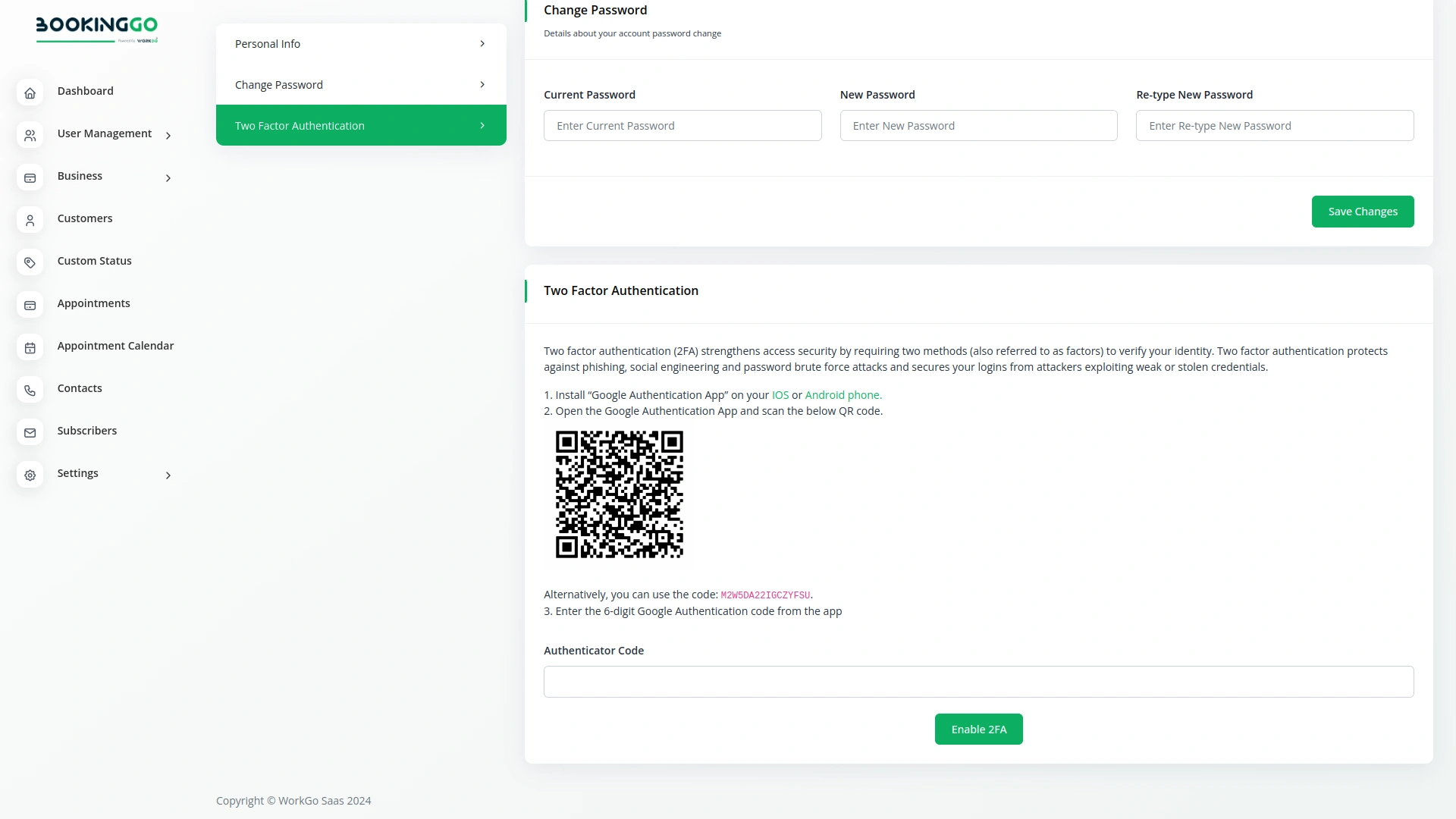
Task: Select the Custom Status tag icon
Action: (x=30, y=262)
